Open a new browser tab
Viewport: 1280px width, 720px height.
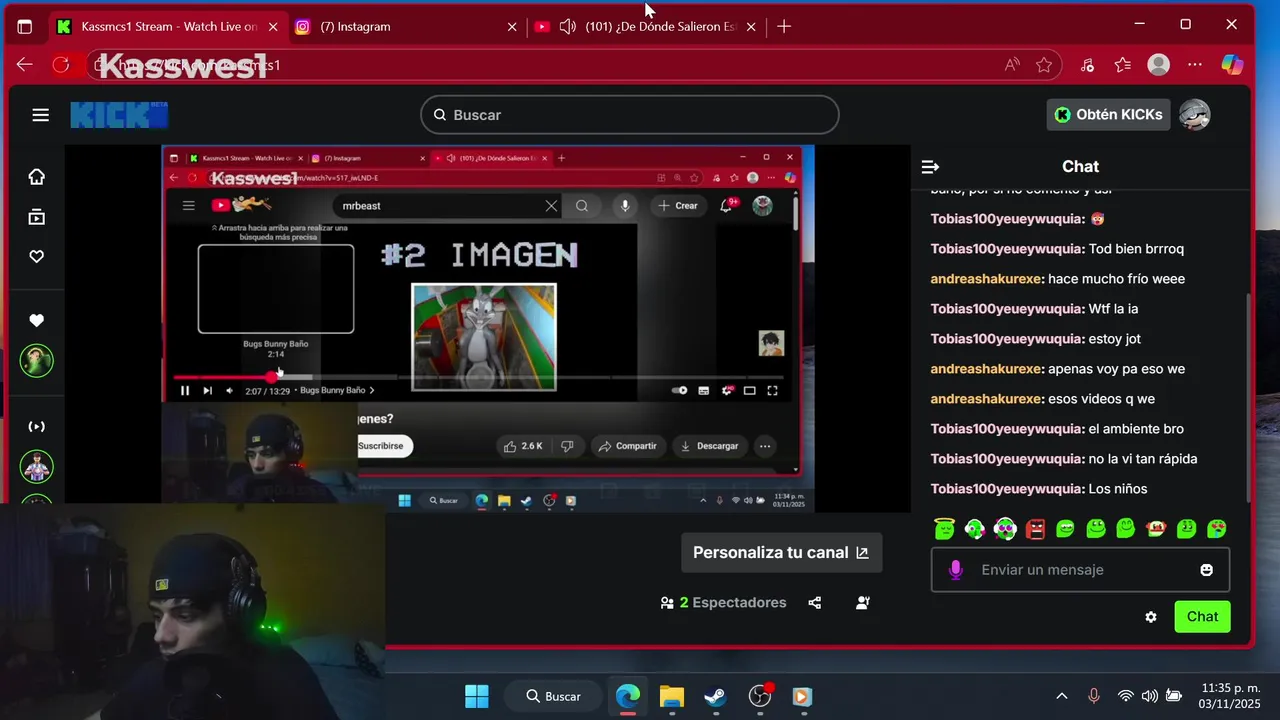tap(784, 27)
